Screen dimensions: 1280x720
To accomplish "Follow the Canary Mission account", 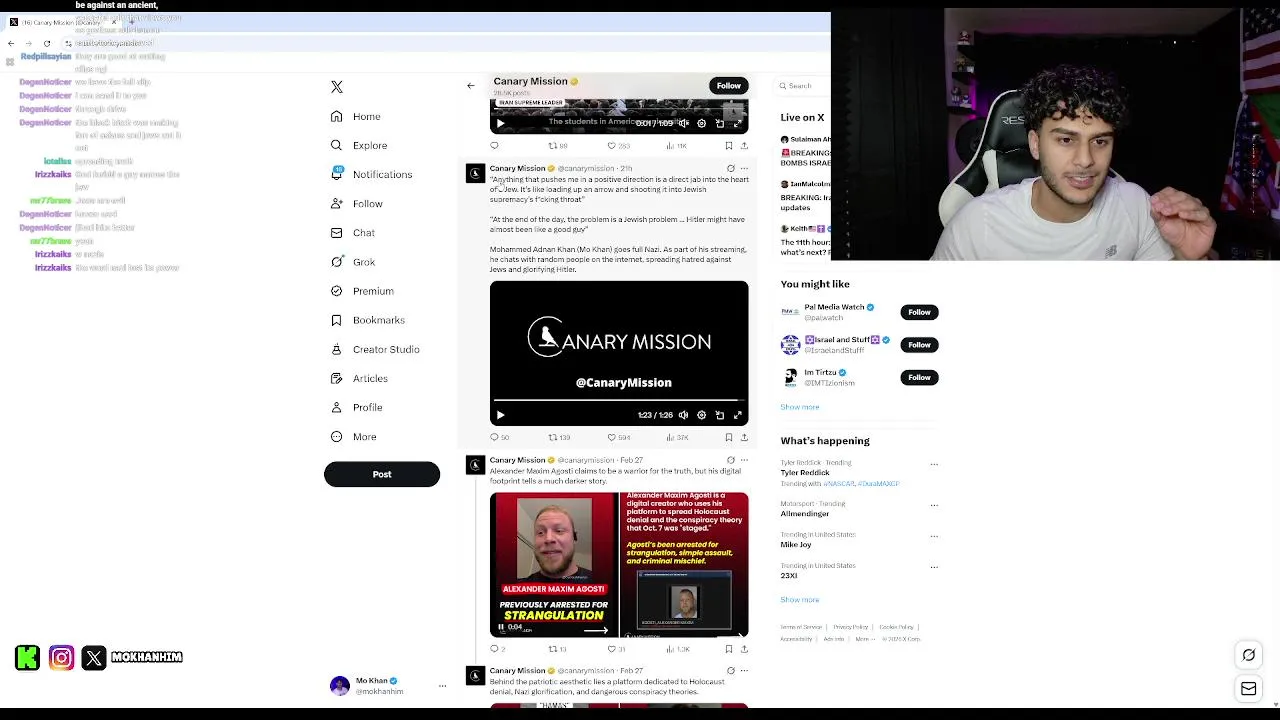I will (x=728, y=86).
